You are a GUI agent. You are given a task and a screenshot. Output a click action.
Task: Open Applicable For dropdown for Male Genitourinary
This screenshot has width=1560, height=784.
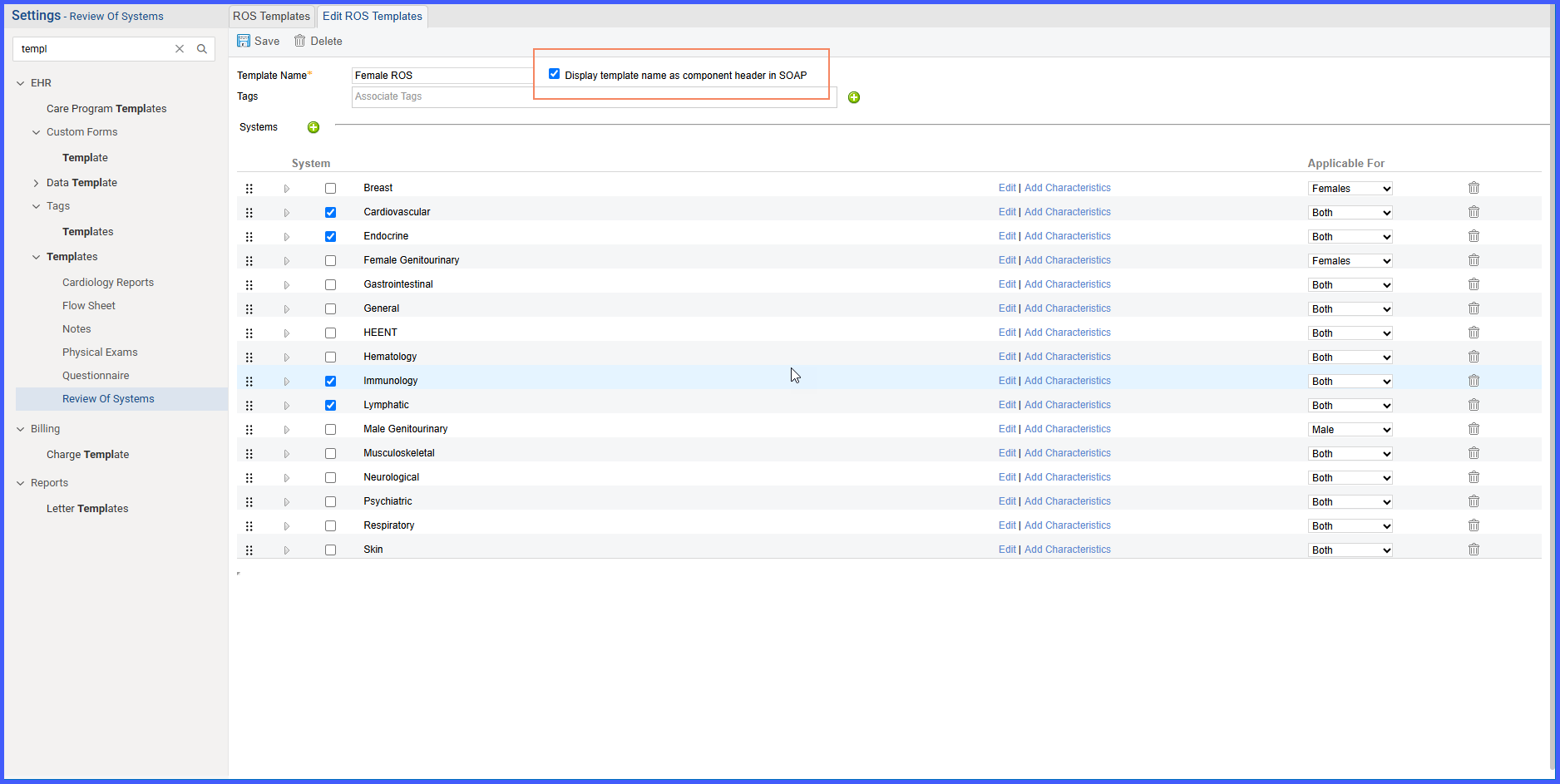pos(1350,430)
